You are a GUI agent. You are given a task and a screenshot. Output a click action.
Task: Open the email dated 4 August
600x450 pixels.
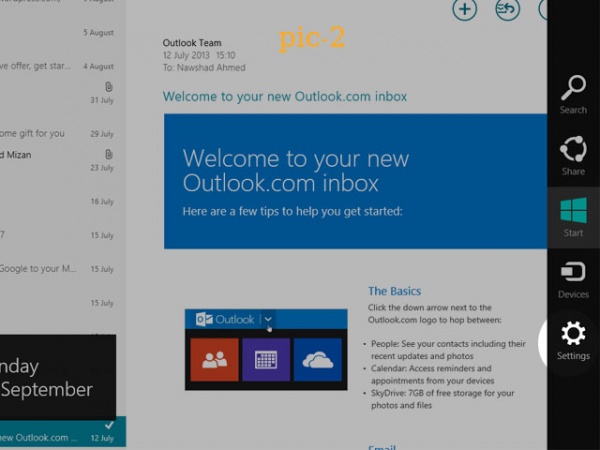pos(63,66)
